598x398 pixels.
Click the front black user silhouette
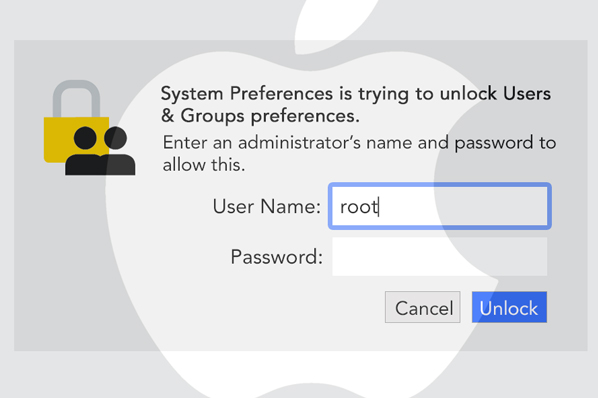coord(84,151)
